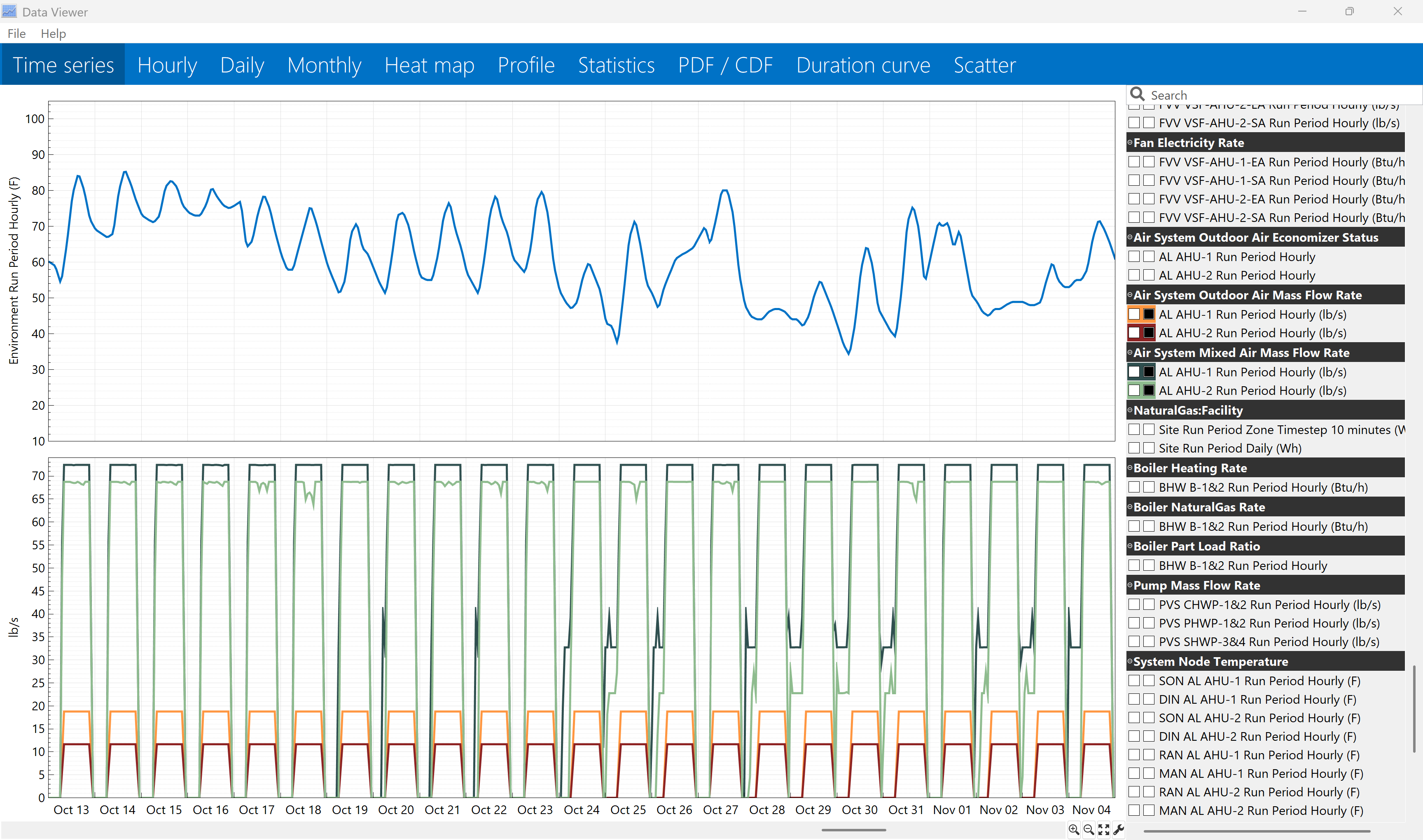Go to the Profile tab
Image resolution: width=1423 pixels, height=840 pixels.
[526, 65]
